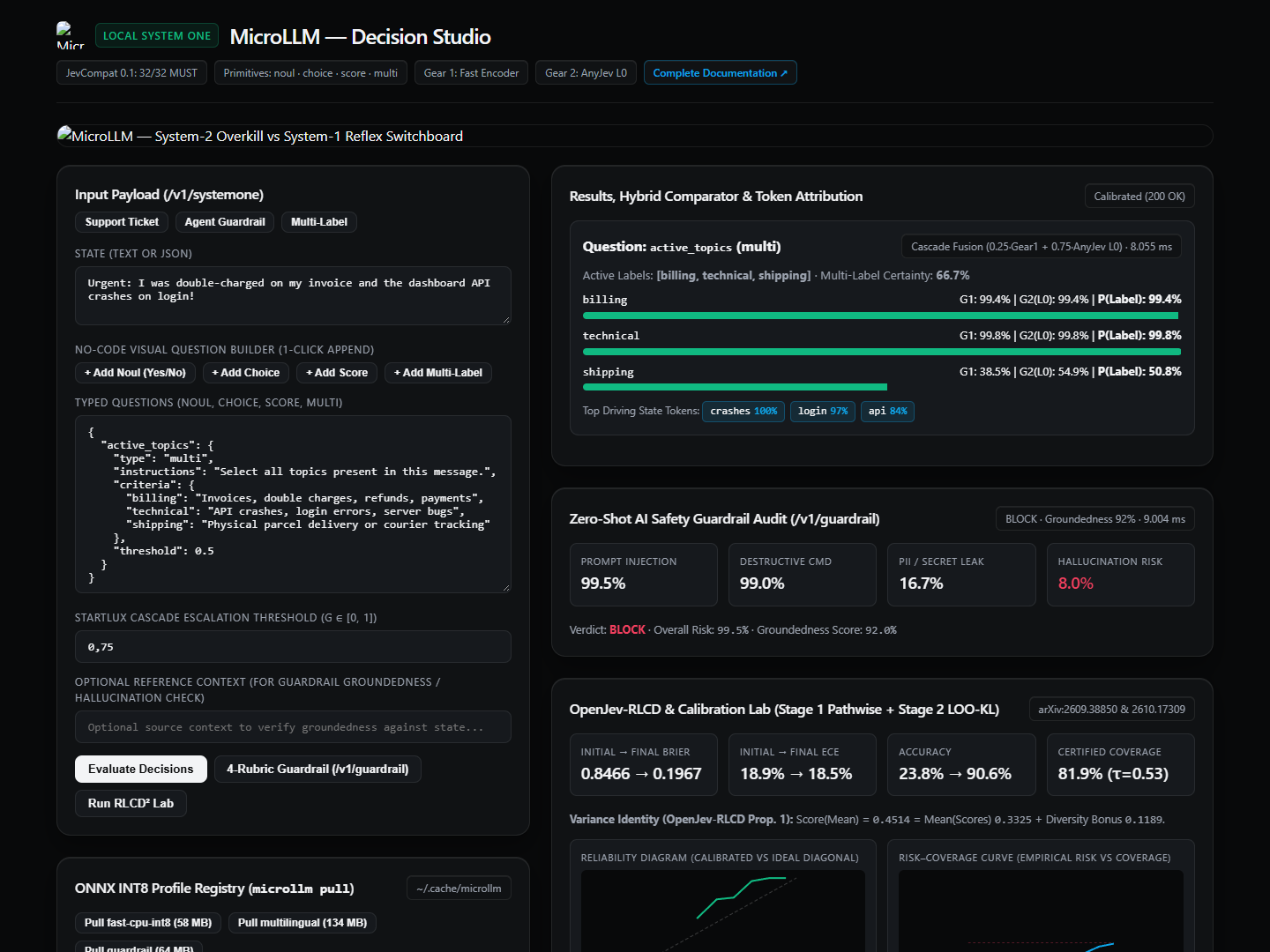
Task: Click the Evaluate Decisions button
Action: [141, 769]
